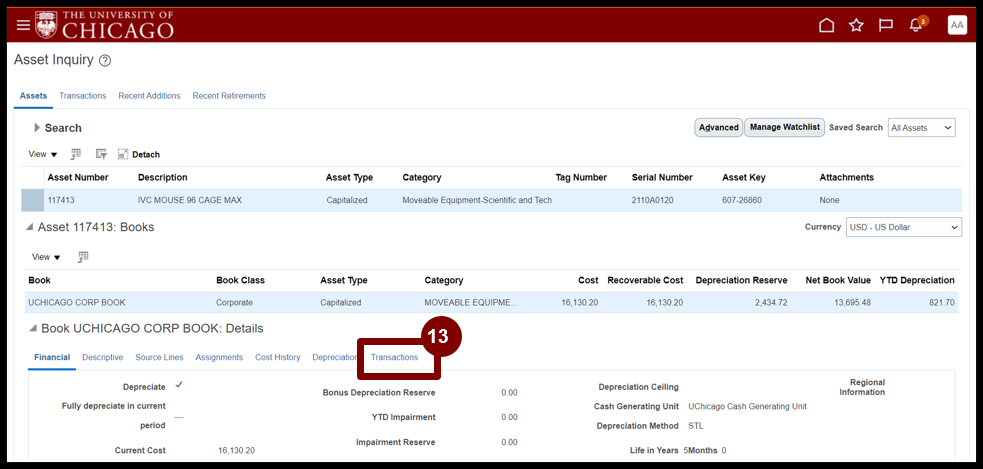Go to the Home icon
Viewport: 983px width, 469px height.
827,25
